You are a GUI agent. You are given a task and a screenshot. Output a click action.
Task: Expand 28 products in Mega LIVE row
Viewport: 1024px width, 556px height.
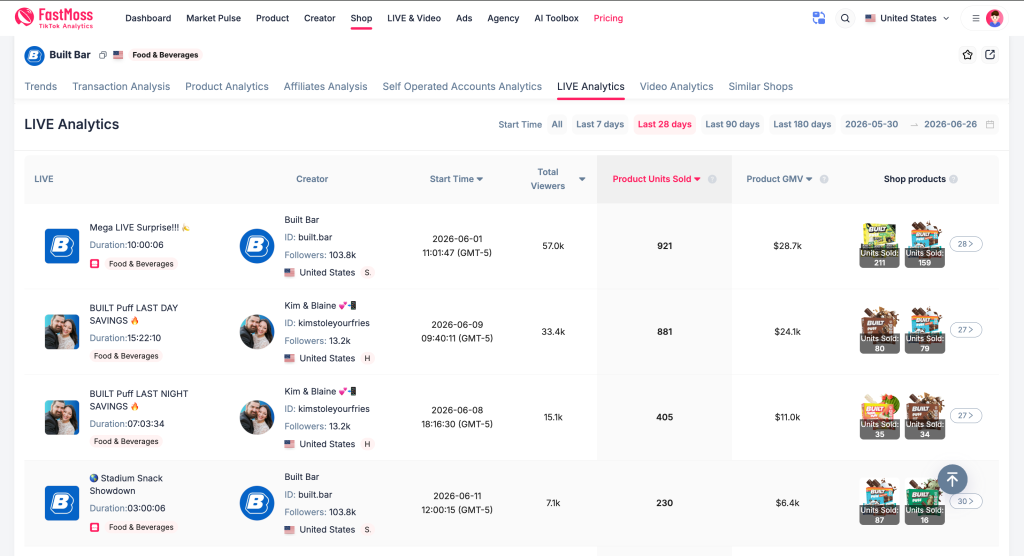(x=966, y=244)
